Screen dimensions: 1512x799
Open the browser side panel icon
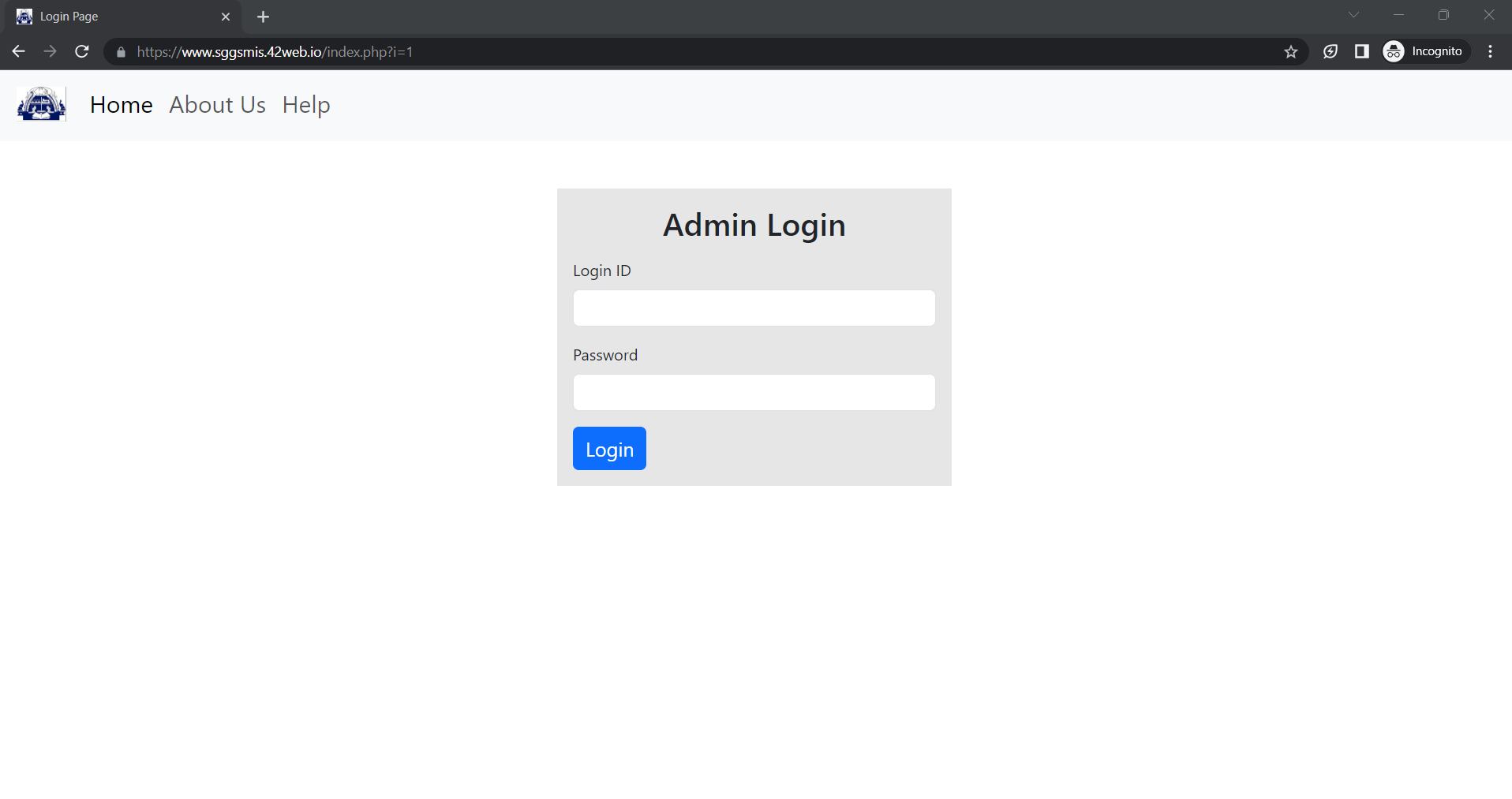1362,51
